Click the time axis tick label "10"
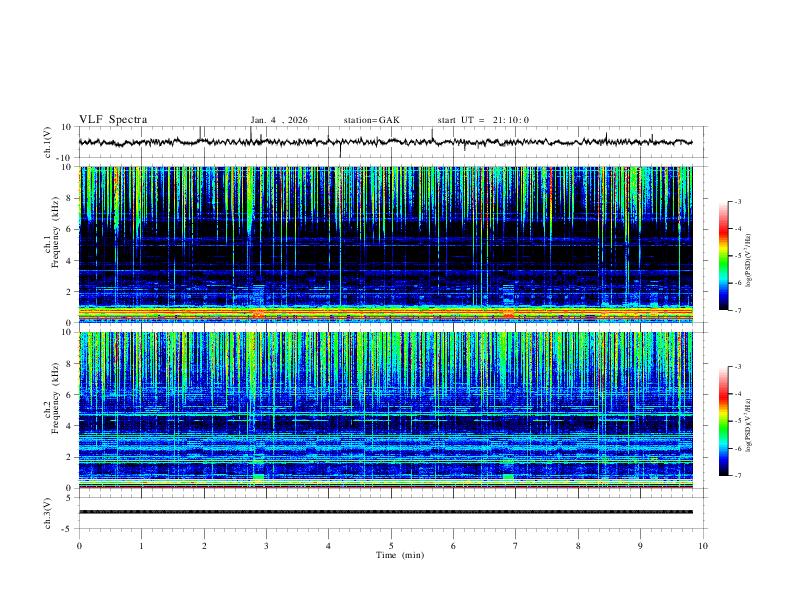This screenshot has height=612, width=792. coord(703,546)
